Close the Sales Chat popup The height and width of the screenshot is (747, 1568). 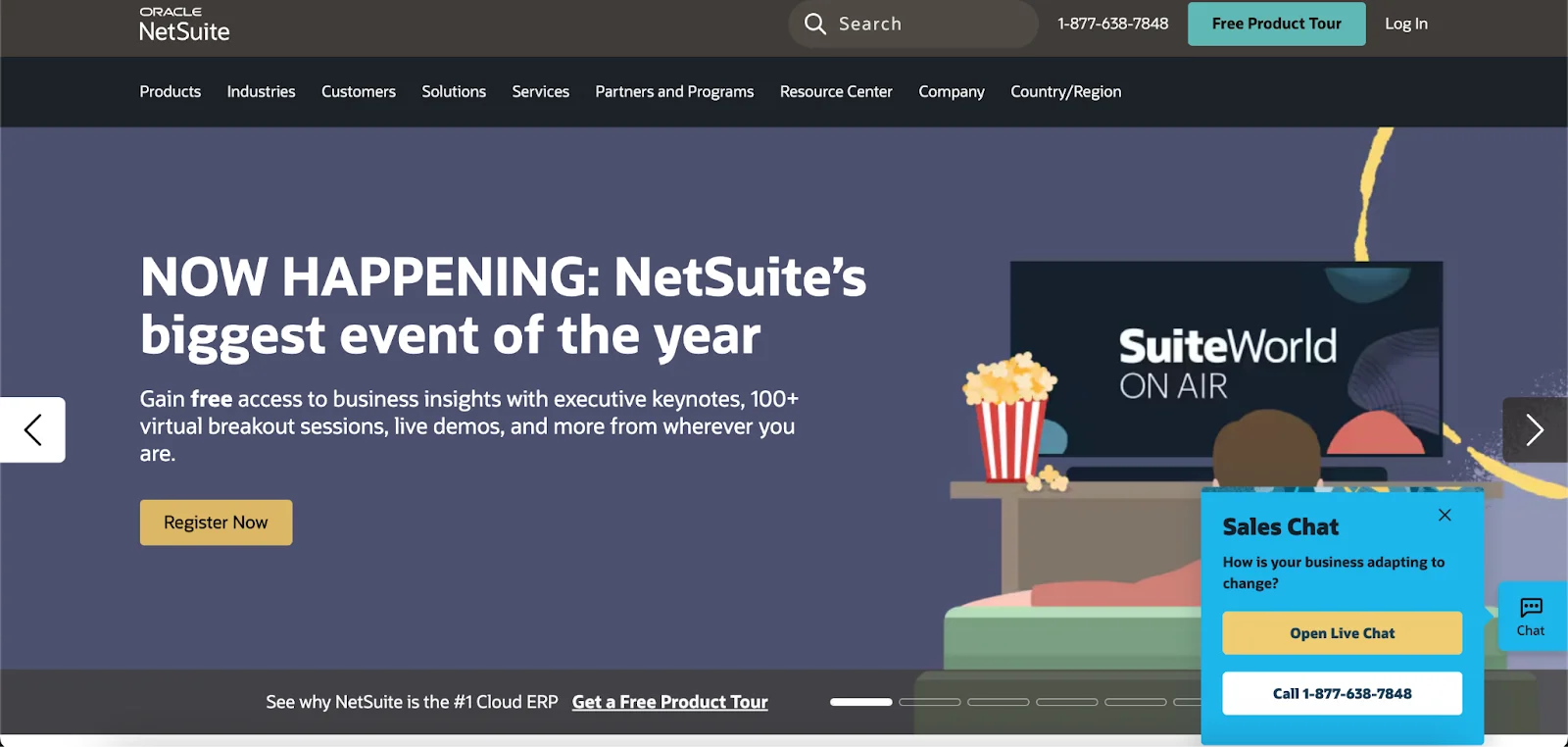click(1445, 515)
